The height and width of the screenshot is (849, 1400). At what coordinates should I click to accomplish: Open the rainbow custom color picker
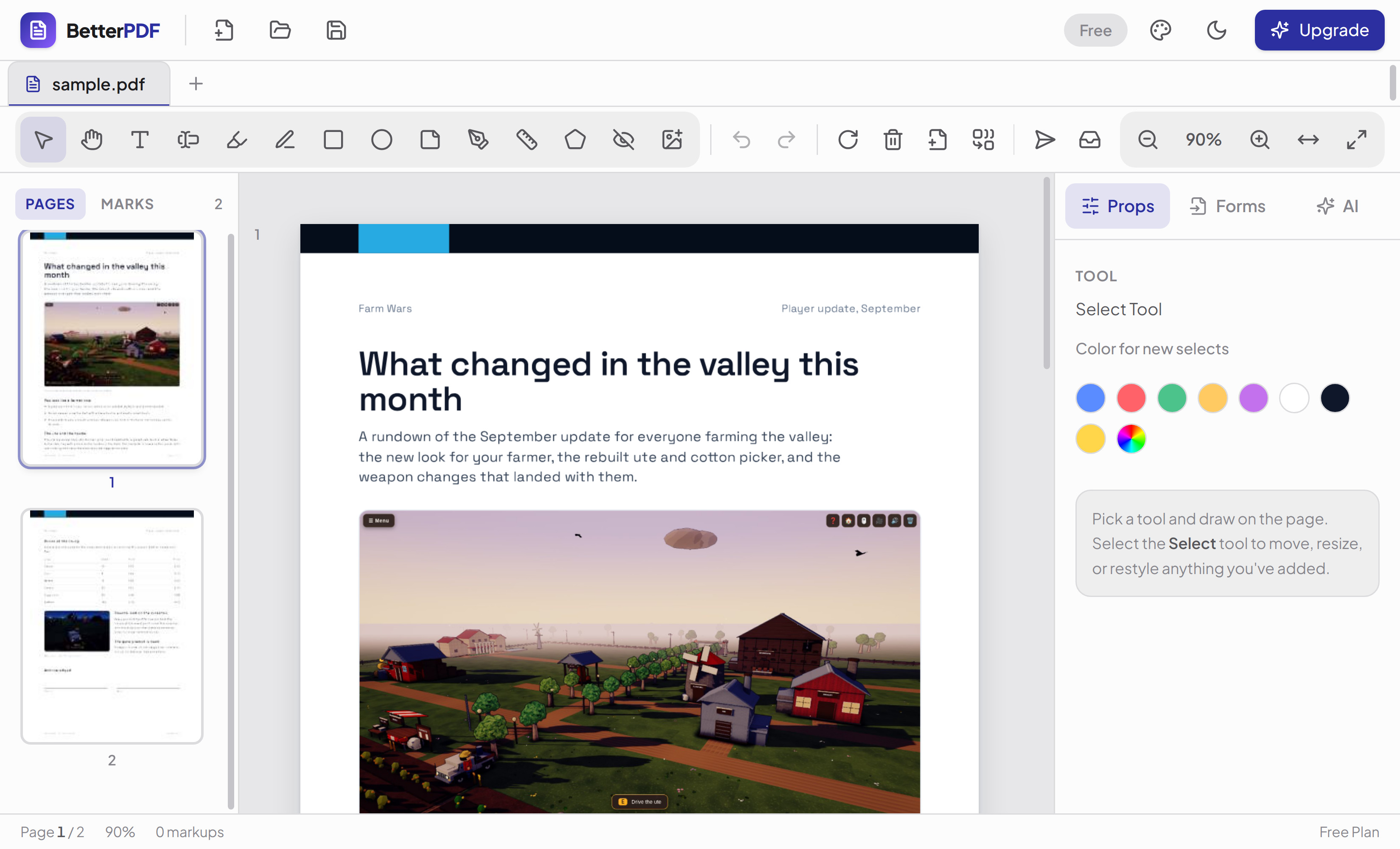1131,438
